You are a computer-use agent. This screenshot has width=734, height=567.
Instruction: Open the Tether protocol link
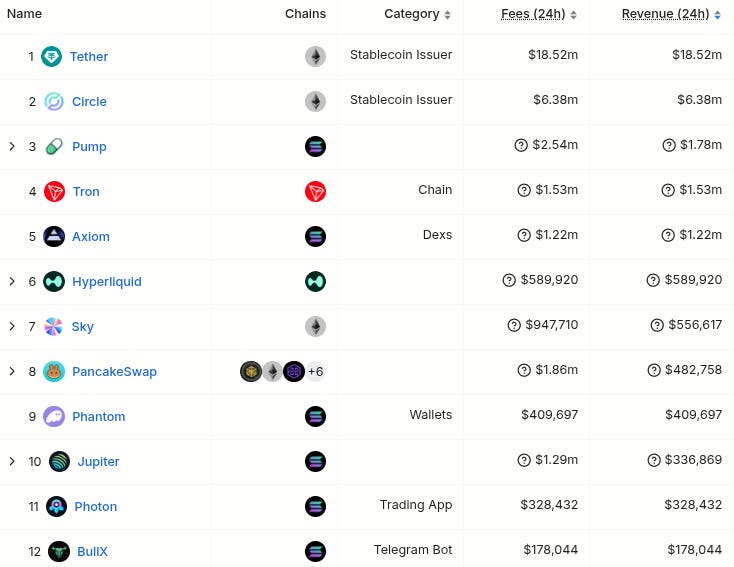pos(89,57)
